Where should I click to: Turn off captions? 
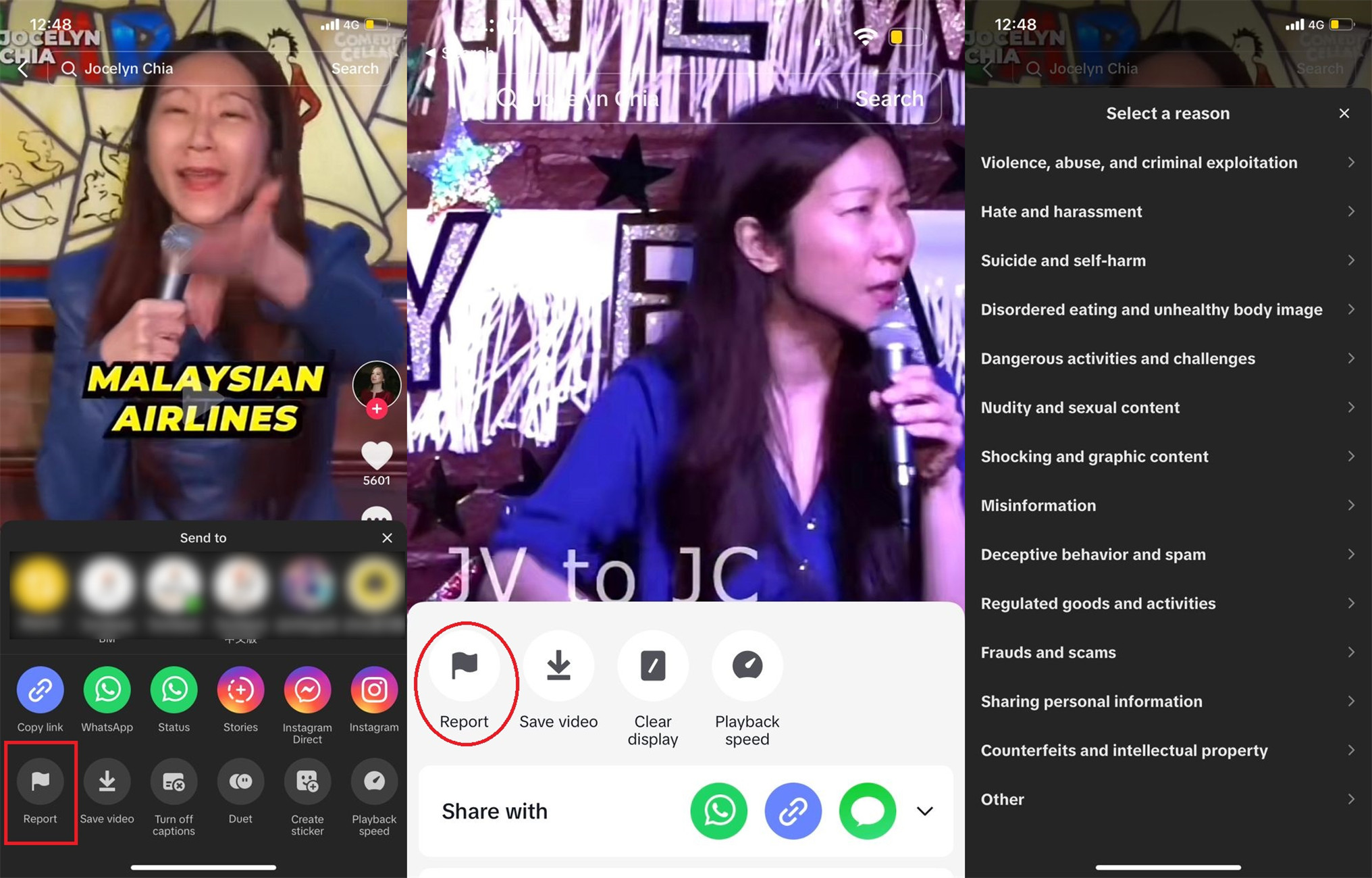click(174, 781)
